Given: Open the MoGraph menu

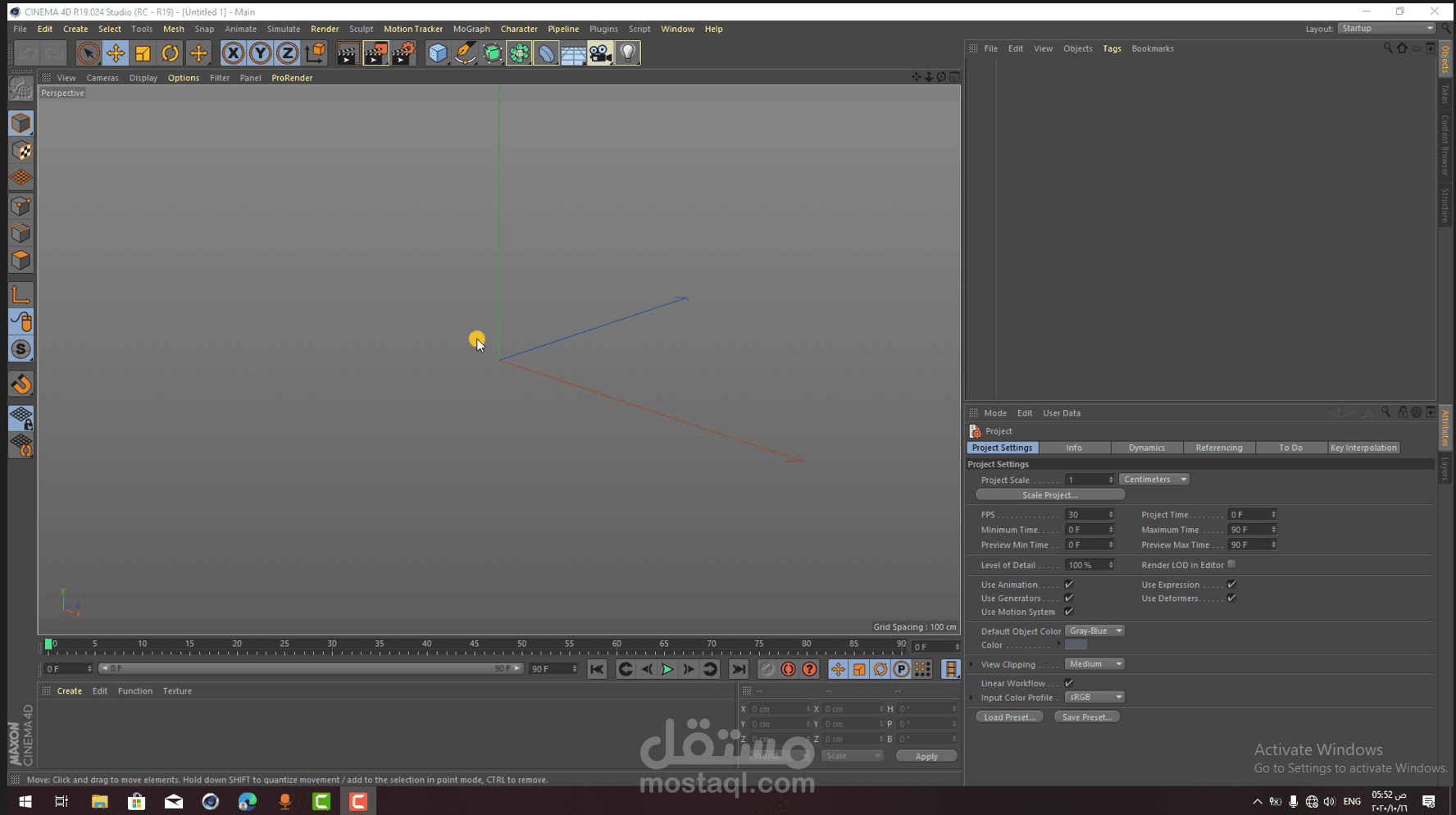Looking at the screenshot, I should coord(471,29).
